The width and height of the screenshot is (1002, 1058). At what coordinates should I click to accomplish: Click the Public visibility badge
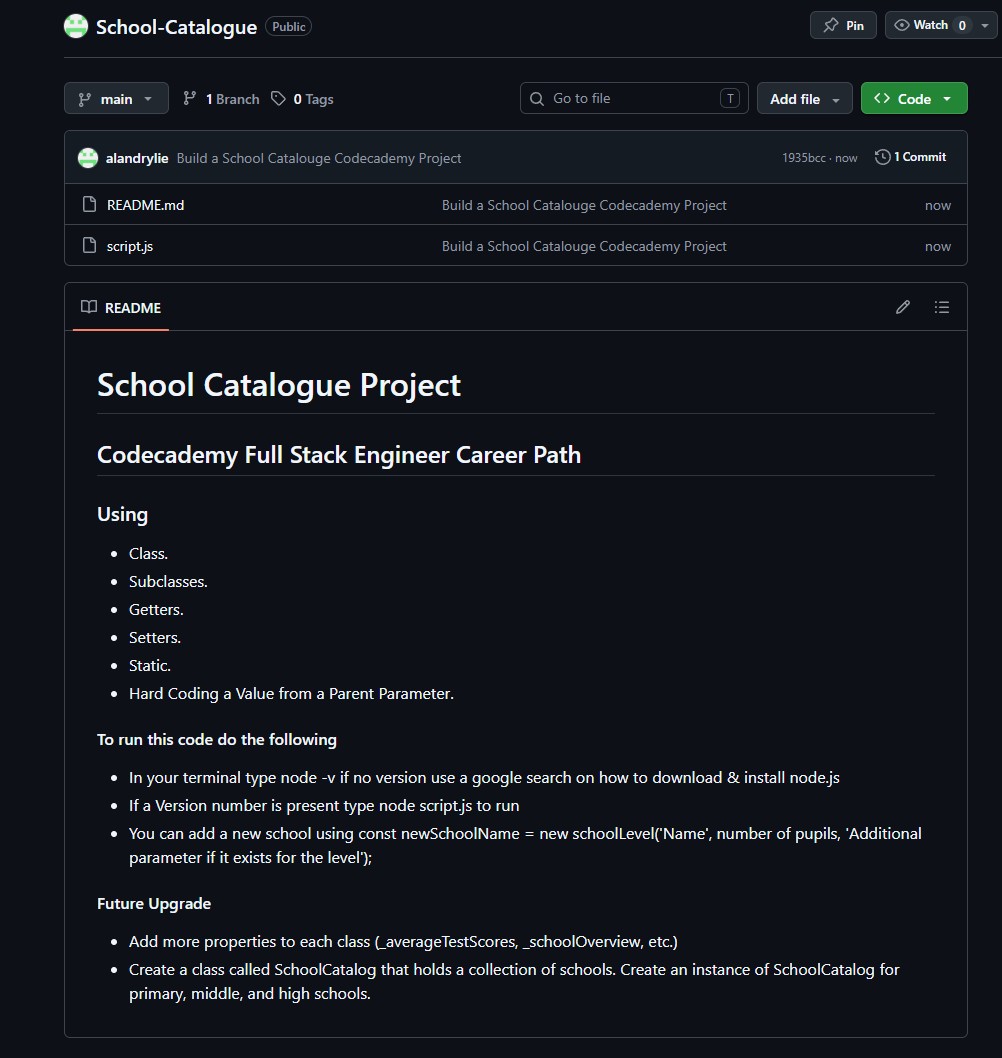pos(289,26)
